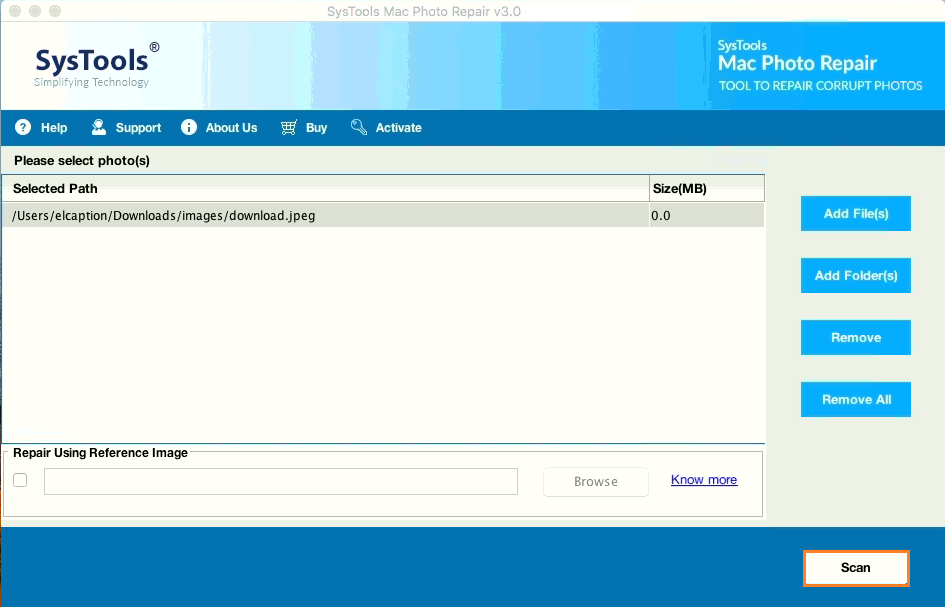The width and height of the screenshot is (945, 607).
Task: Open the Support menu label
Action: (x=138, y=128)
